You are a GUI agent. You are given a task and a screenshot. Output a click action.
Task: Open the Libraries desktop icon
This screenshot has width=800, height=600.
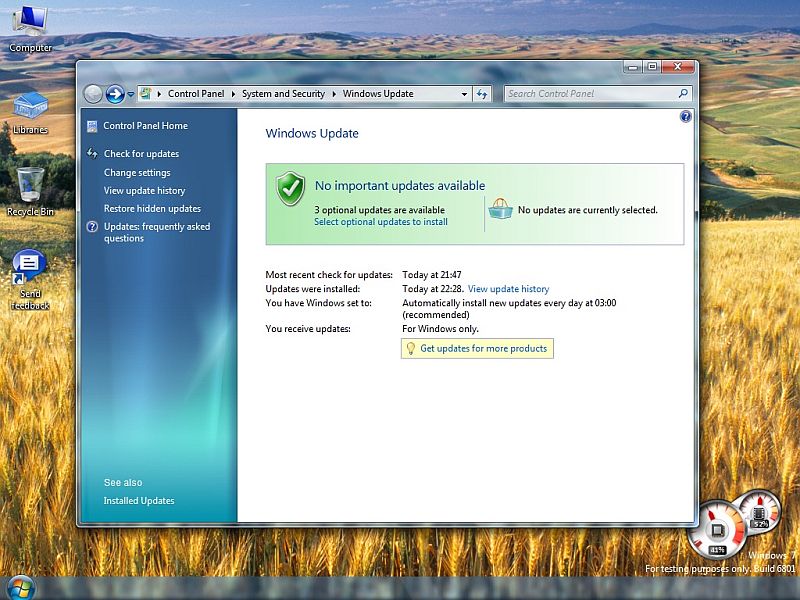click(30, 113)
